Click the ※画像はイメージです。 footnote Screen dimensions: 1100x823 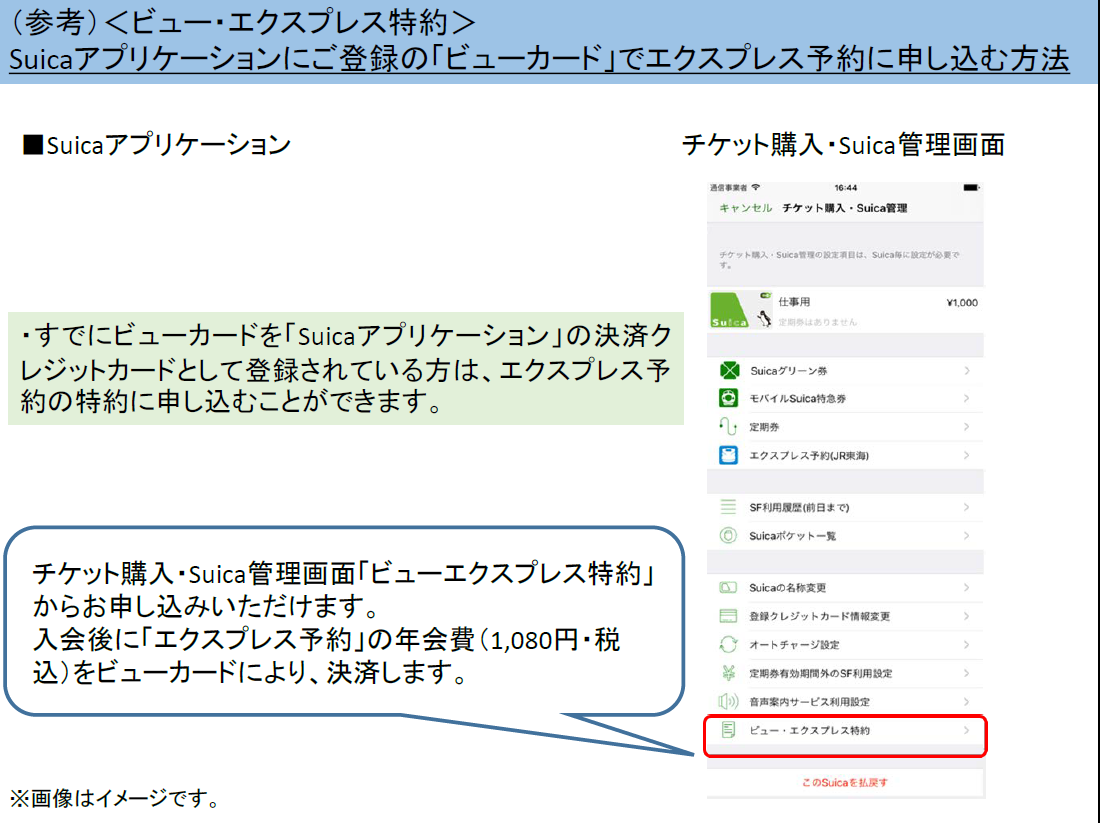[115, 798]
